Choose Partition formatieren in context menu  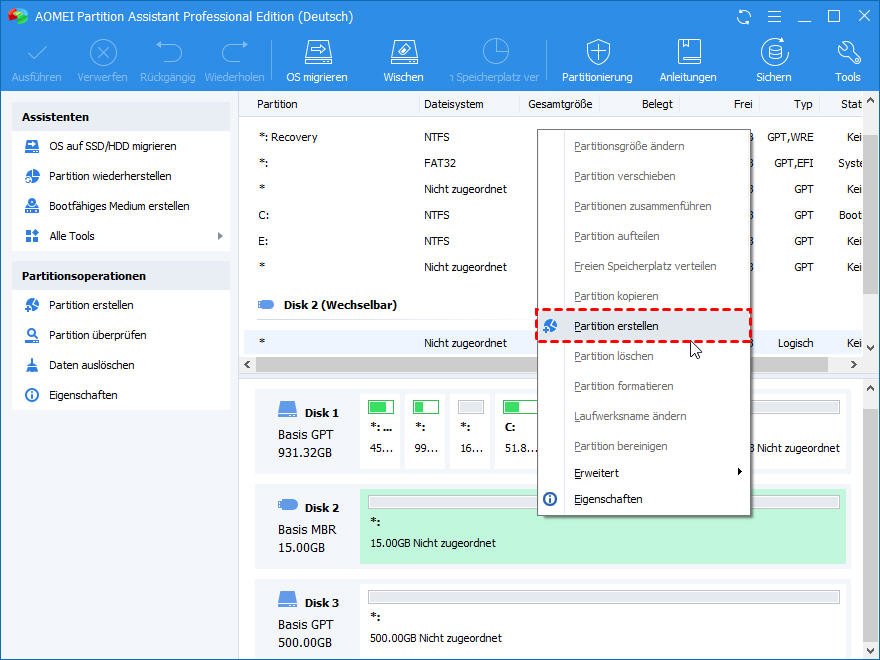644,386
